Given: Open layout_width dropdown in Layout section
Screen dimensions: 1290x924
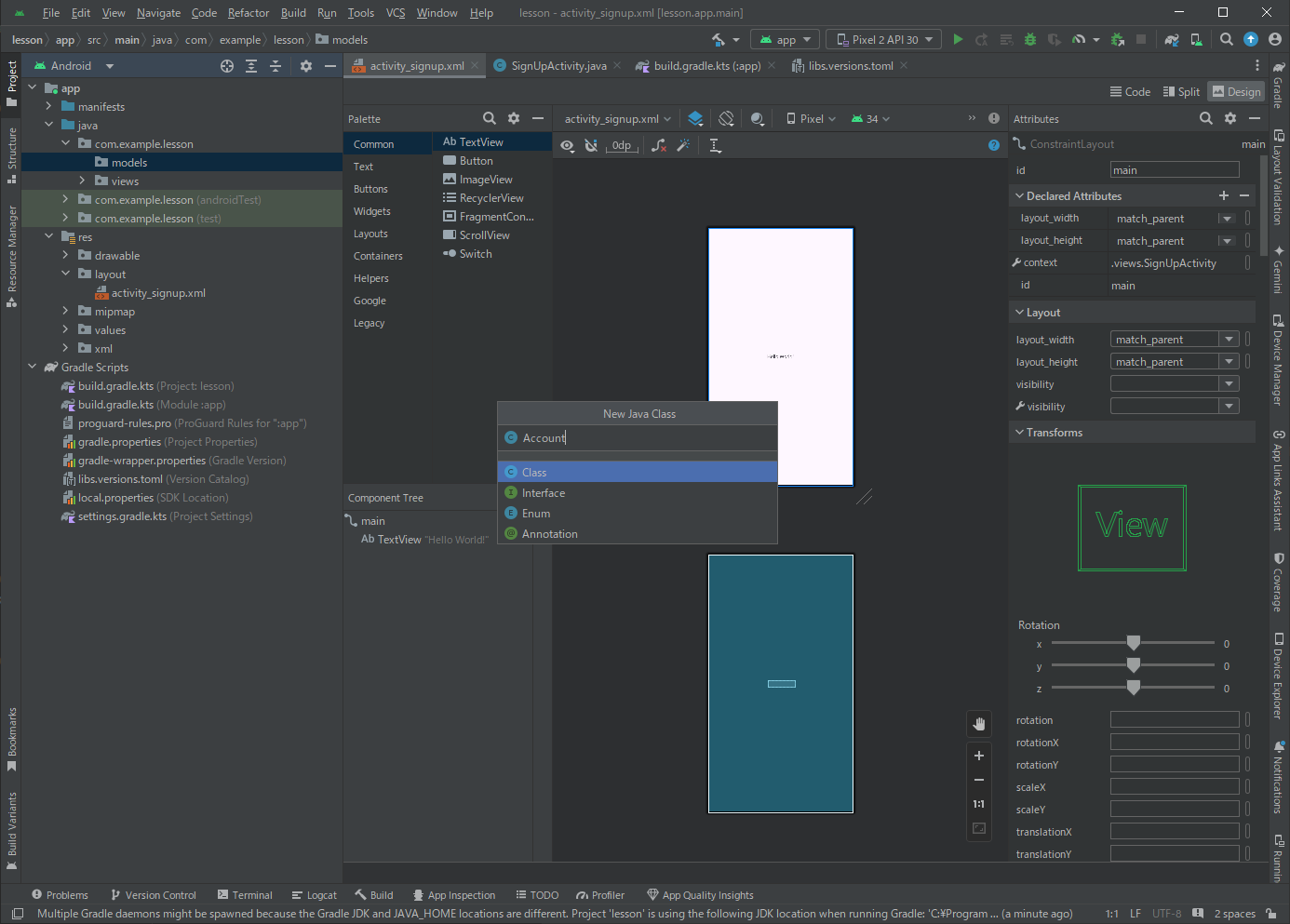Looking at the screenshot, I should point(1229,340).
